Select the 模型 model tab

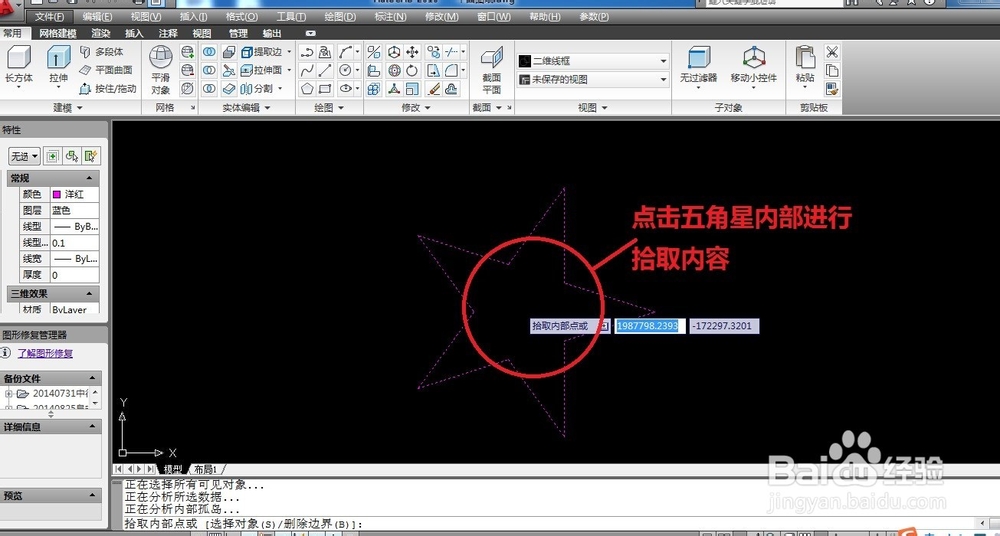173,469
